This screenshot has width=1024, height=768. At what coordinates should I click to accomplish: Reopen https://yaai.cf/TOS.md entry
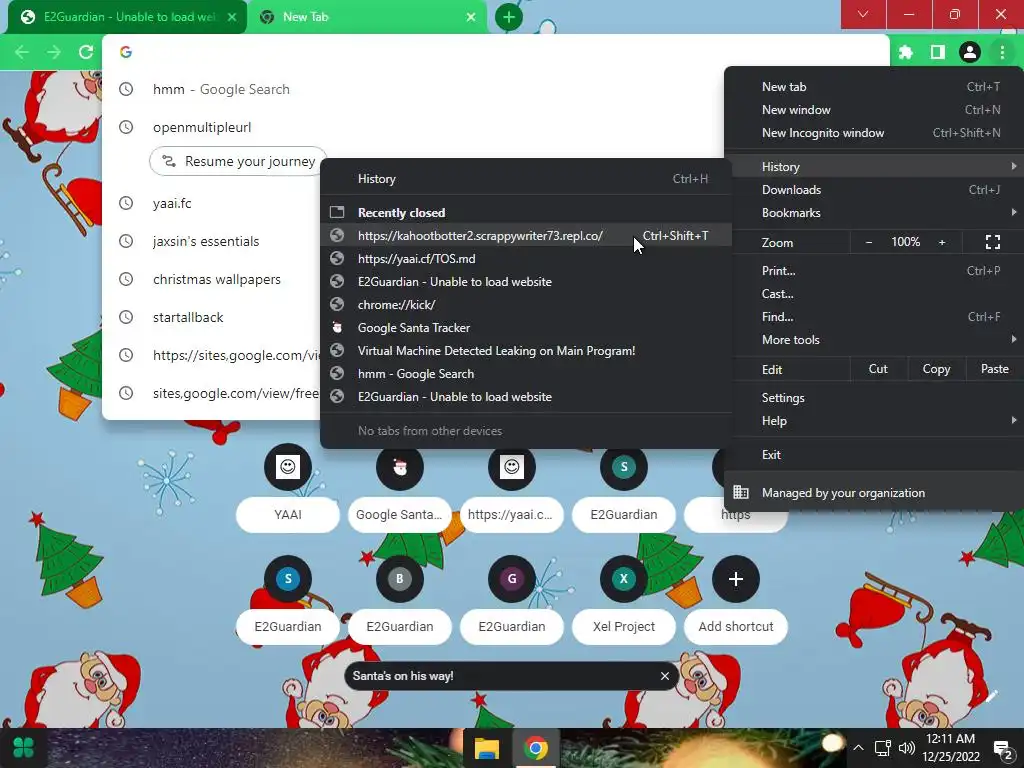tap(526, 259)
